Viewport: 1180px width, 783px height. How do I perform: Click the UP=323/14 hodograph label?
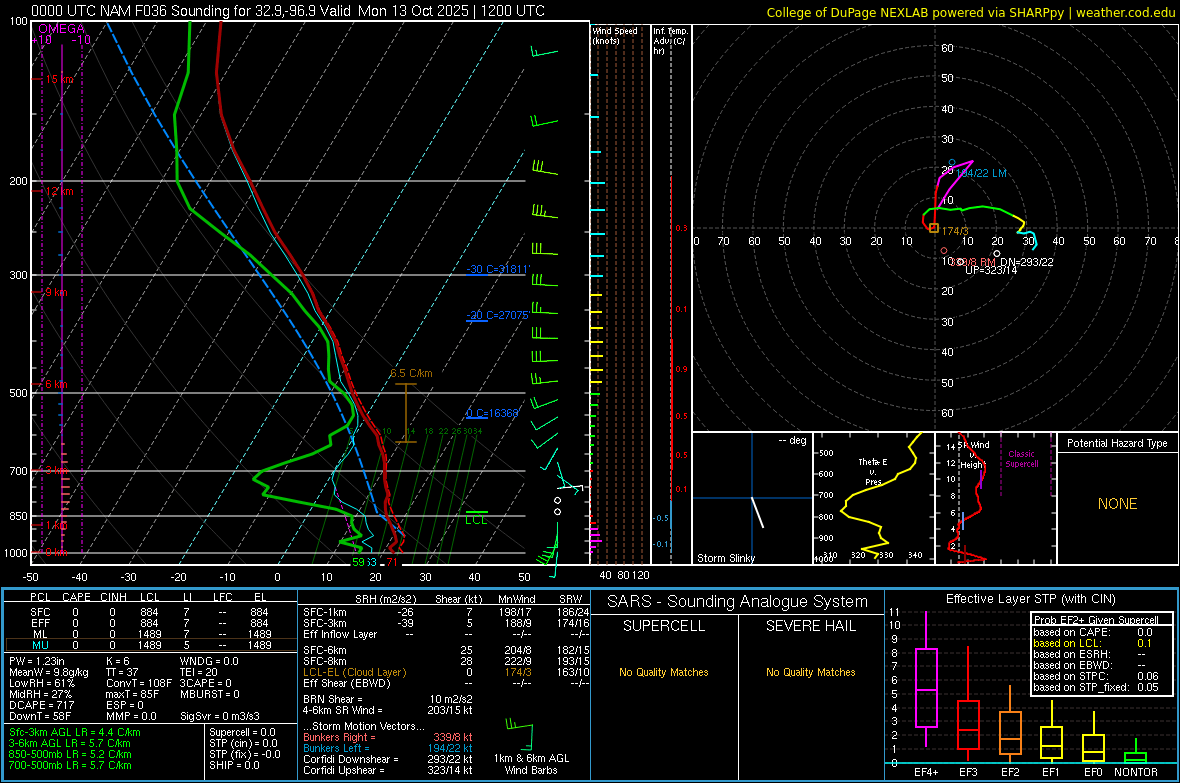coord(990,270)
